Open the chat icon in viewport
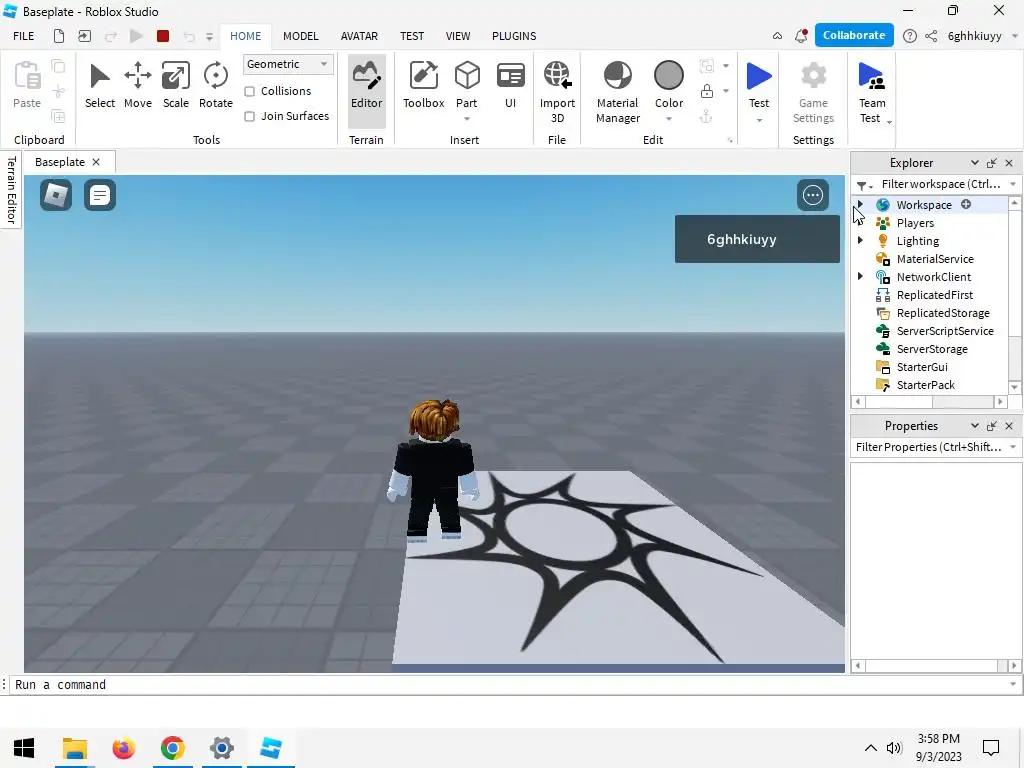 100,195
